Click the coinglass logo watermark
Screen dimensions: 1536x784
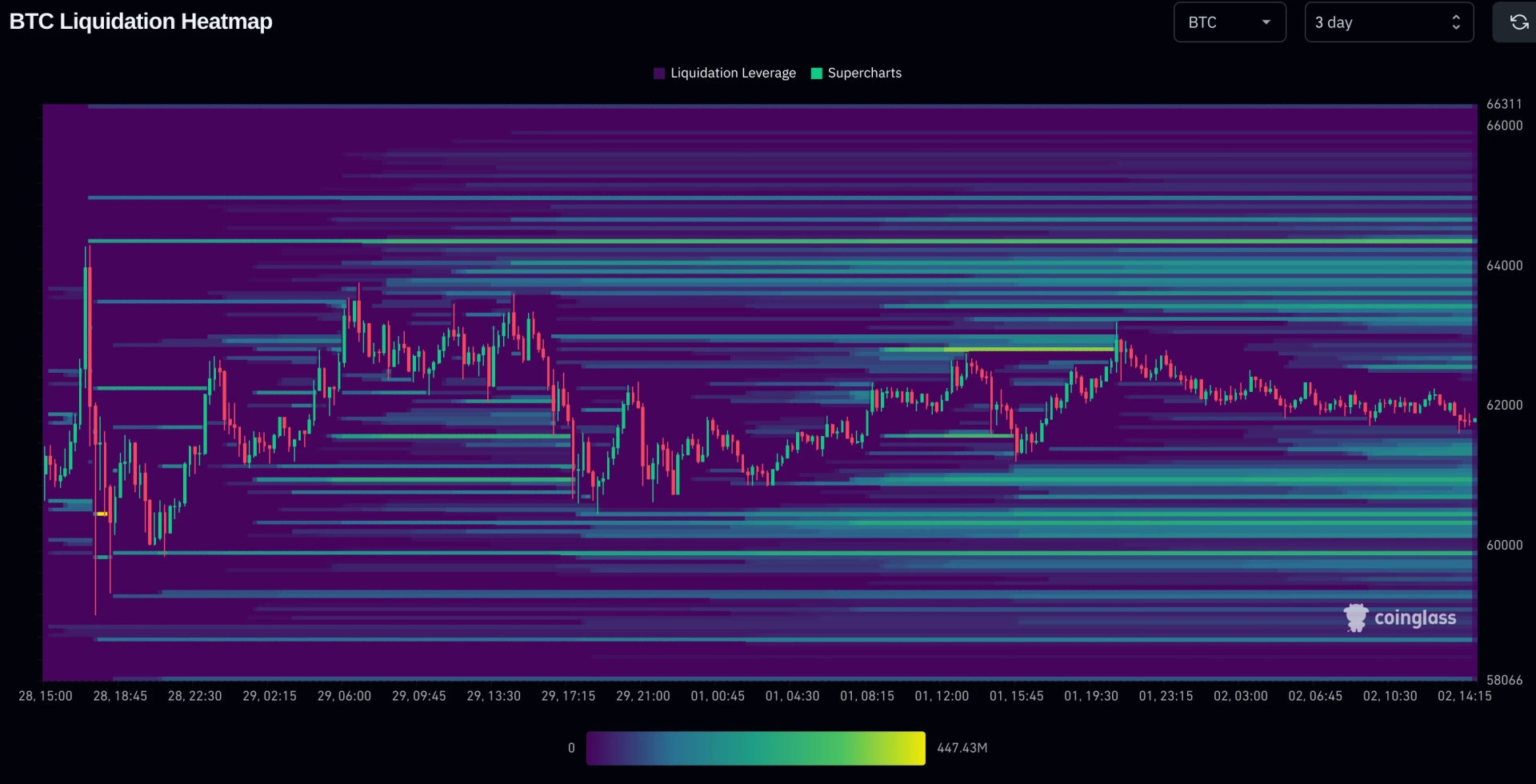pos(1399,618)
